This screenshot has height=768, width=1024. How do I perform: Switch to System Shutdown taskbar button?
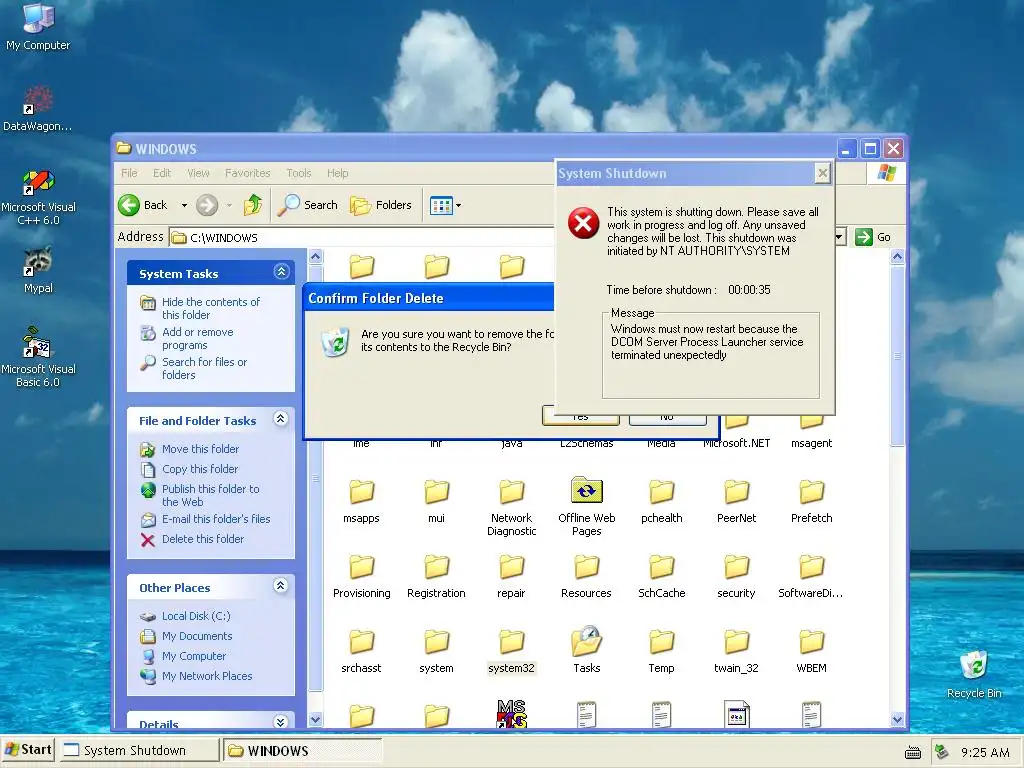click(x=138, y=750)
